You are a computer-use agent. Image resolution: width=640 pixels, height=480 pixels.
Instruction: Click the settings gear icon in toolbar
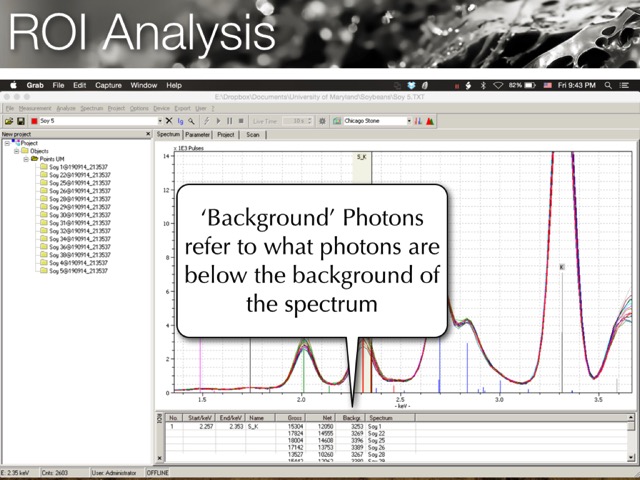322,121
